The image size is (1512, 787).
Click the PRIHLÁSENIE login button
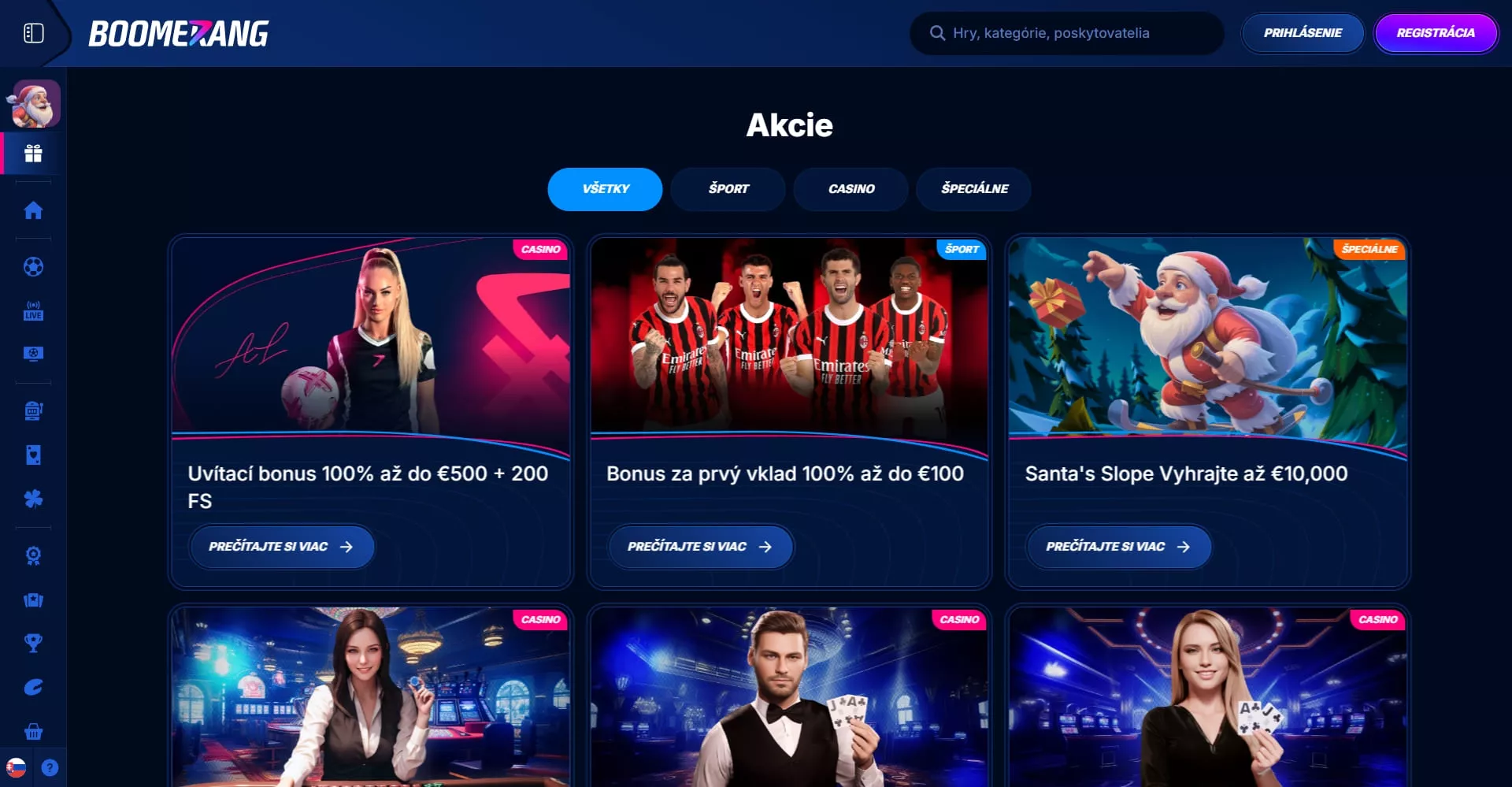tap(1303, 33)
